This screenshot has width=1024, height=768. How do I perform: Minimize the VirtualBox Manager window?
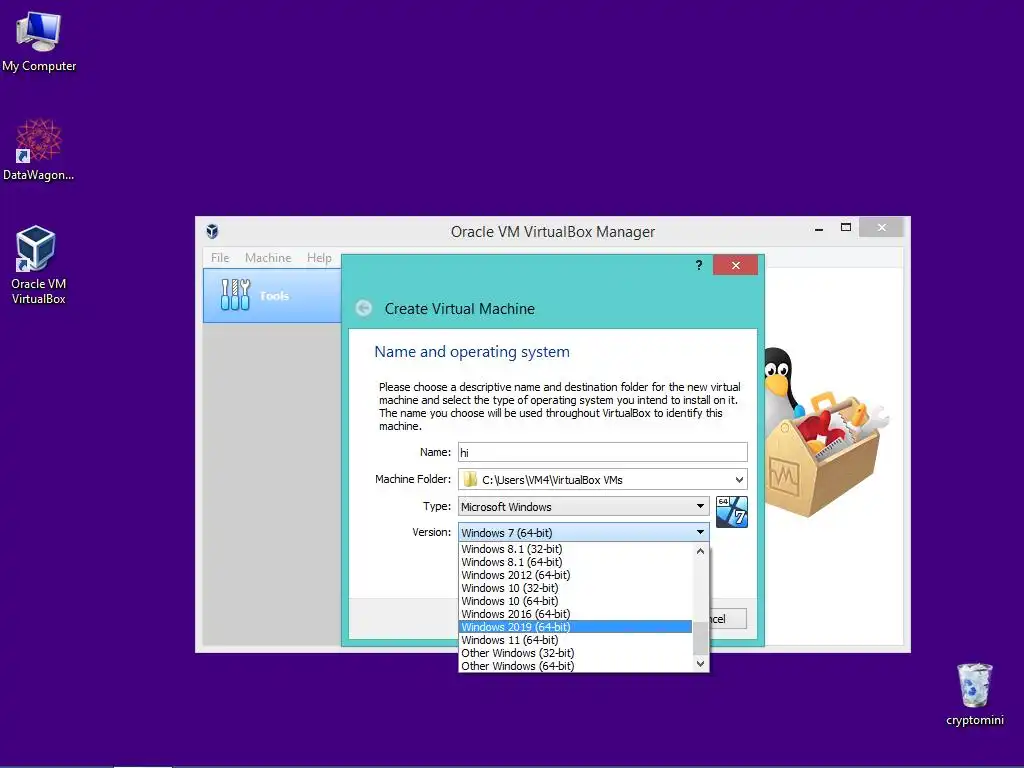[x=819, y=228]
